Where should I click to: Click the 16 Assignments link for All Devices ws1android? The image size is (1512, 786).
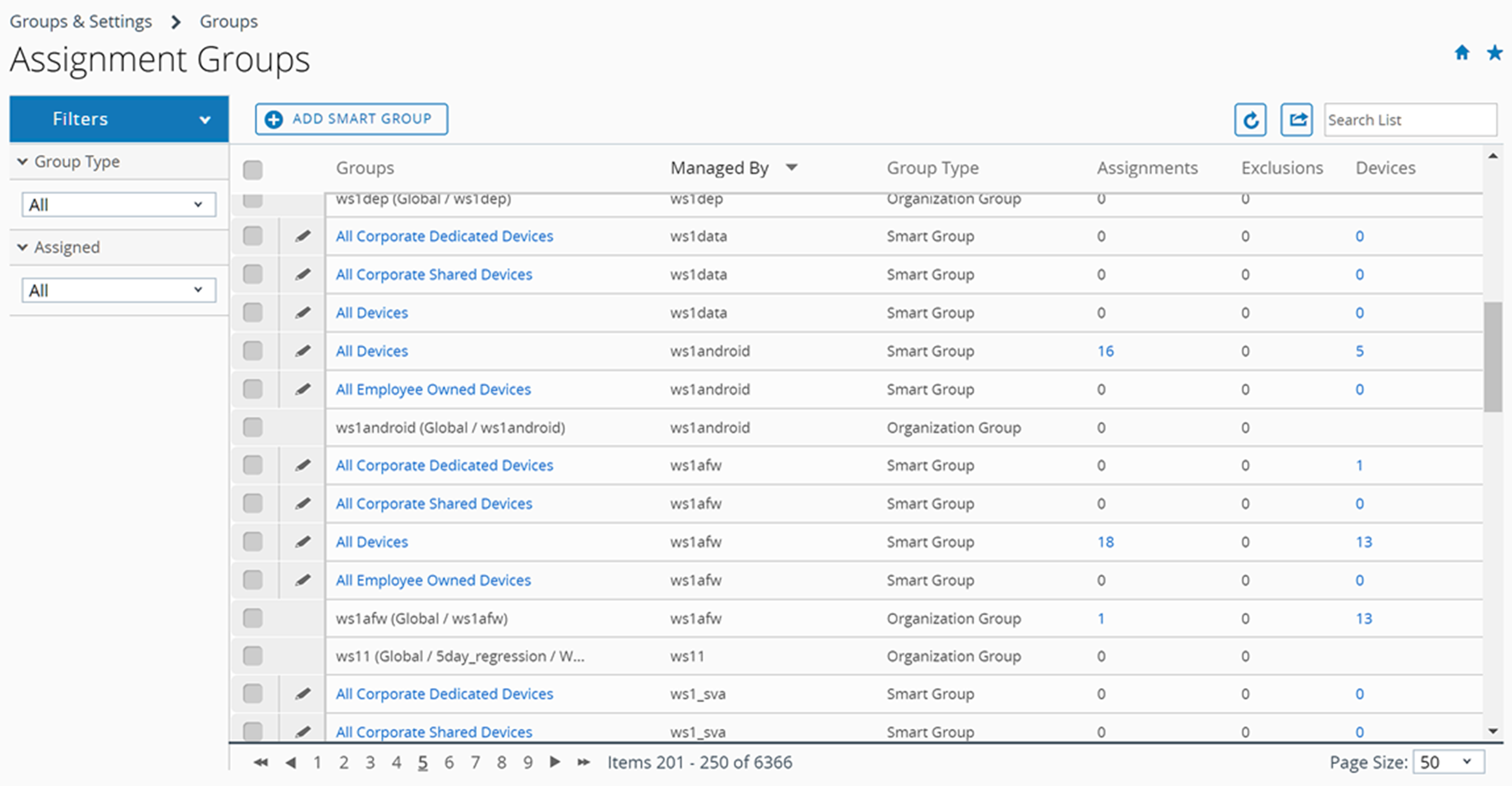[1102, 351]
